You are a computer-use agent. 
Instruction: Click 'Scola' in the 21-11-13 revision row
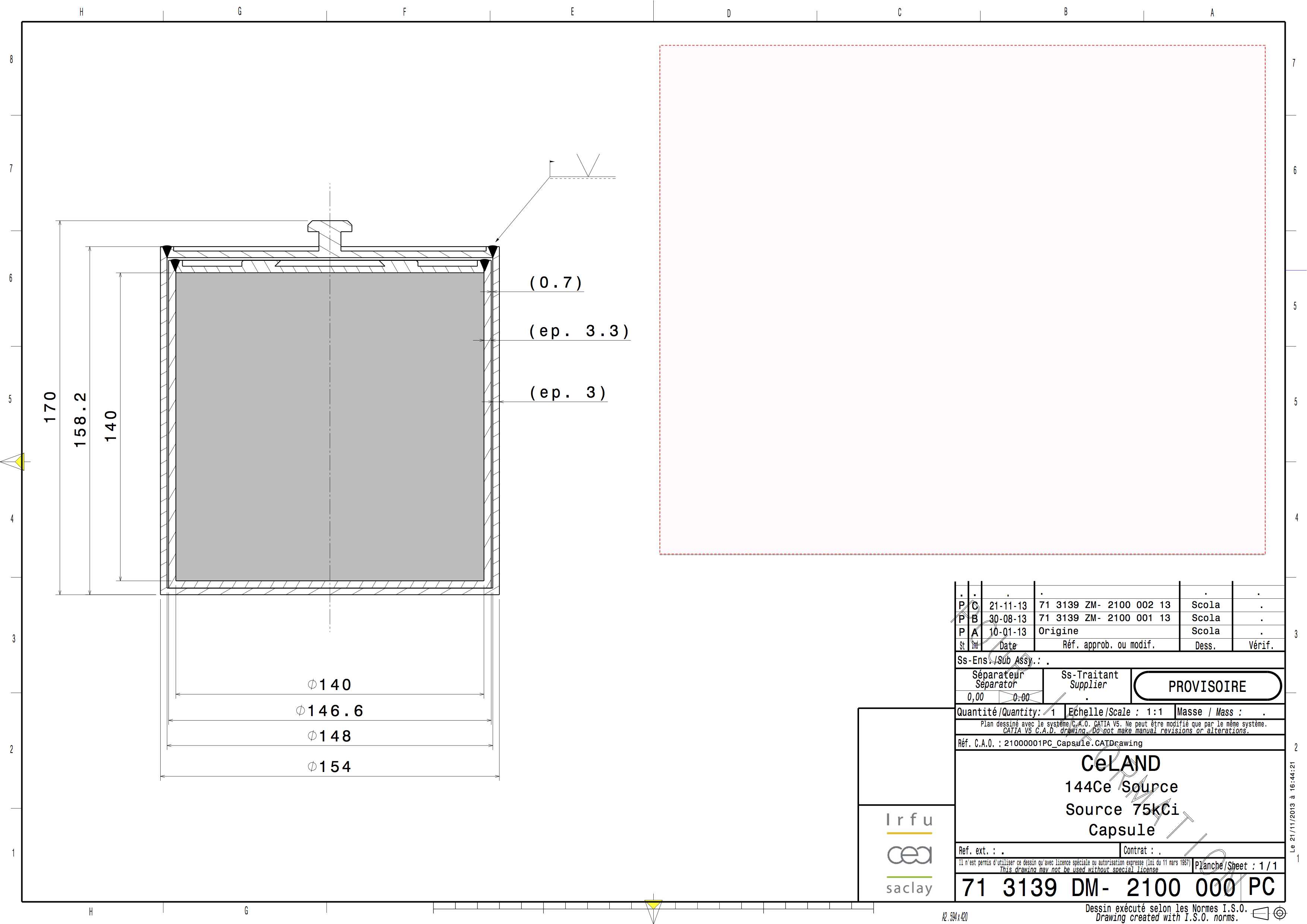point(1206,605)
